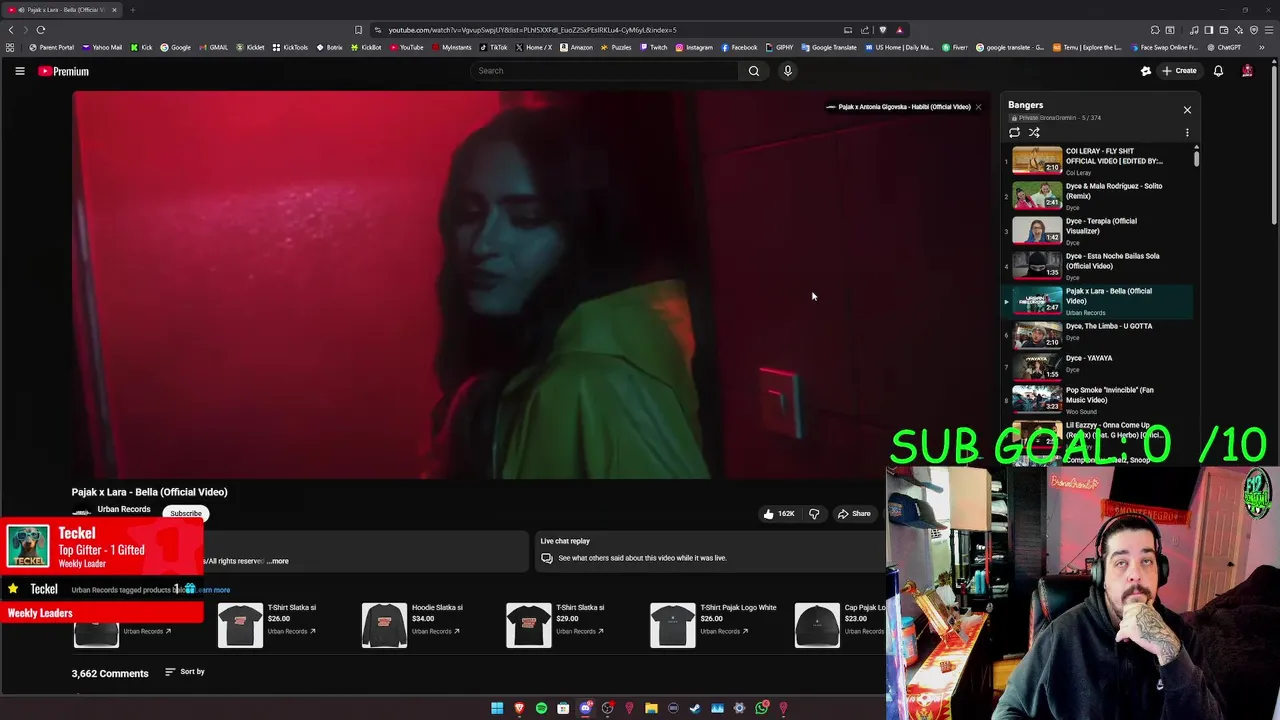Dismiss the Habibi video card in the player
Image resolution: width=1280 pixels, height=720 pixels.
click(x=978, y=107)
